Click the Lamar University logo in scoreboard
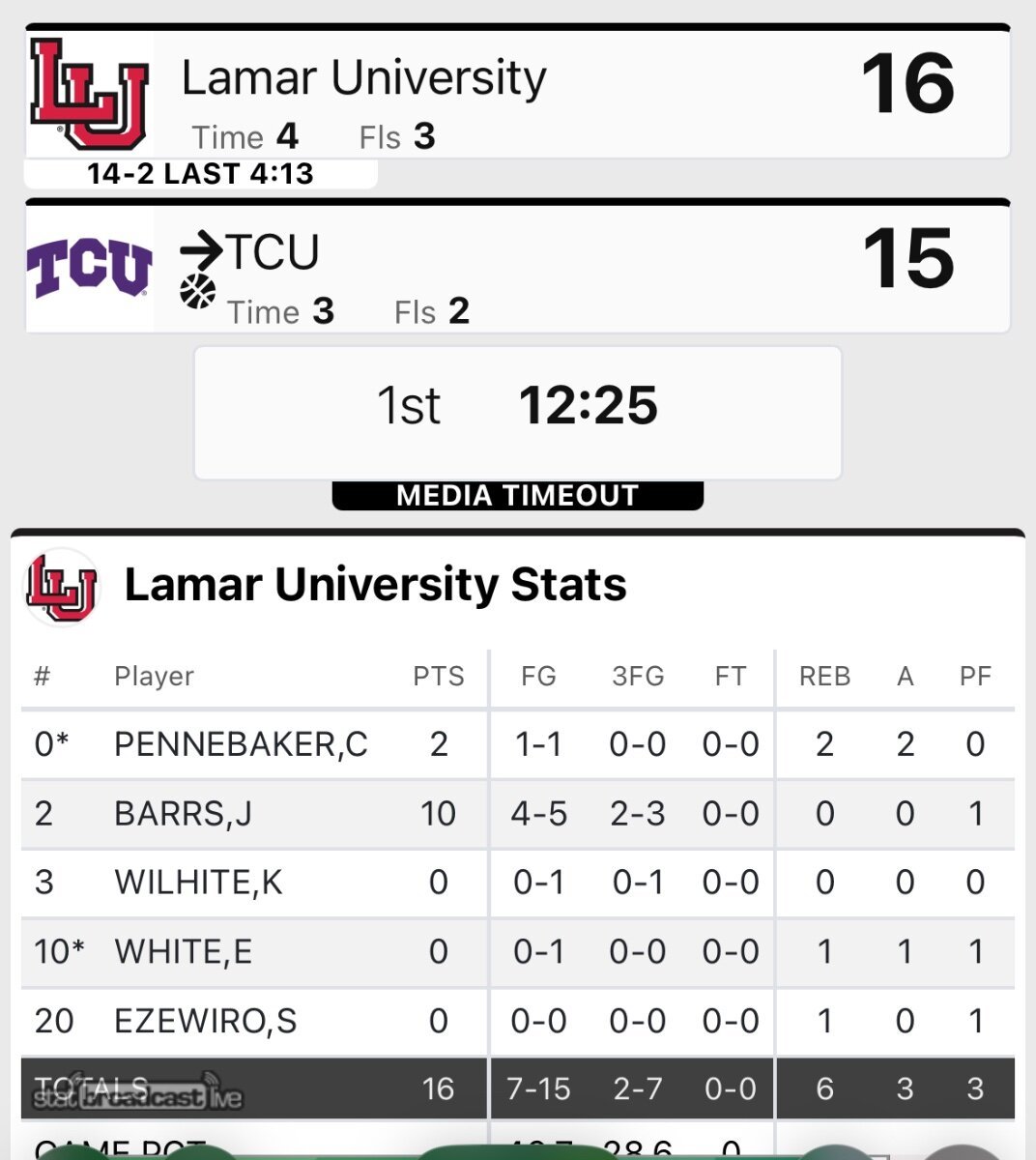The height and width of the screenshot is (1160, 1036). point(89,94)
